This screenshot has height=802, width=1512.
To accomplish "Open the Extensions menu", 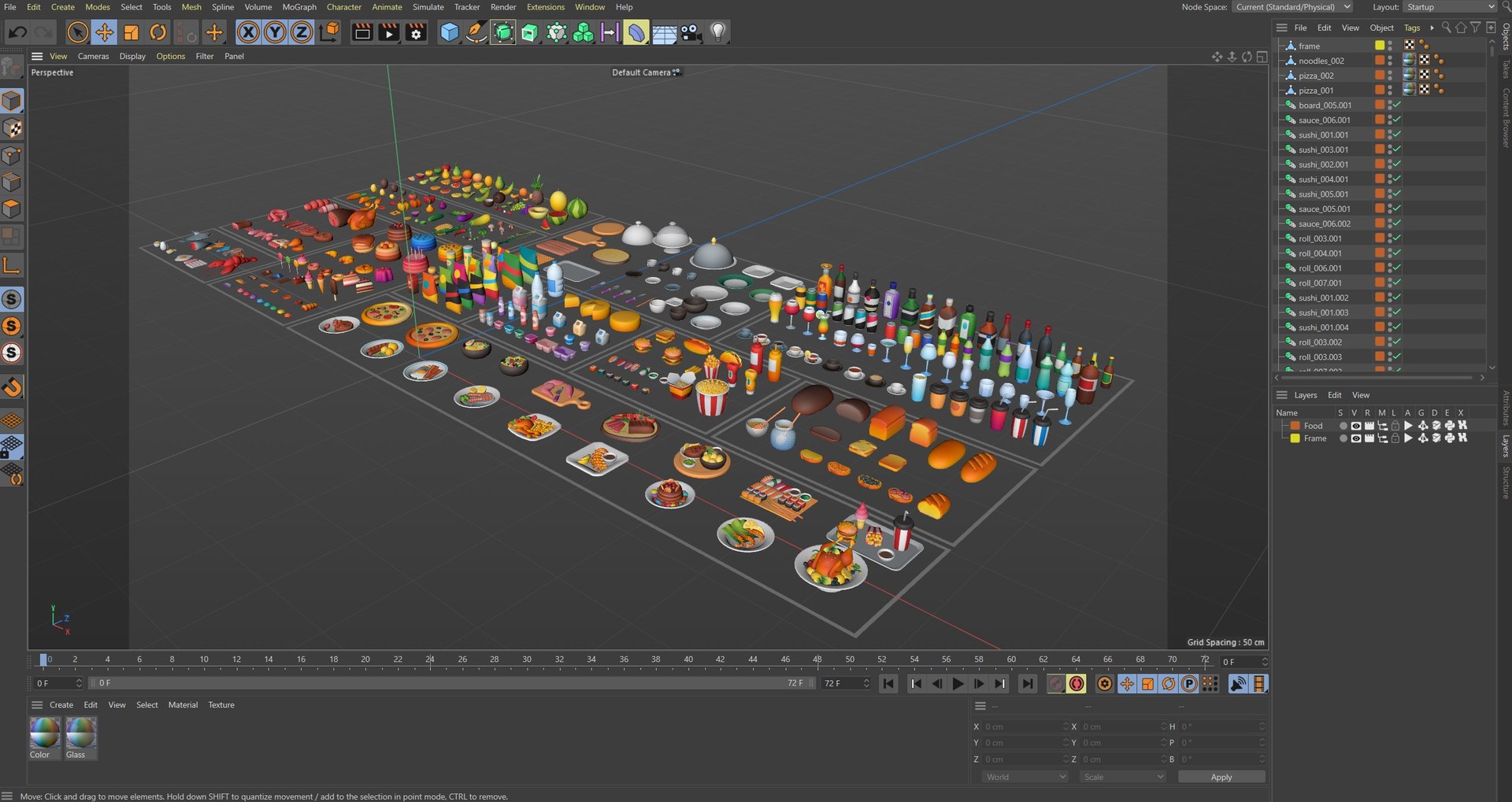I will (546, 7).
